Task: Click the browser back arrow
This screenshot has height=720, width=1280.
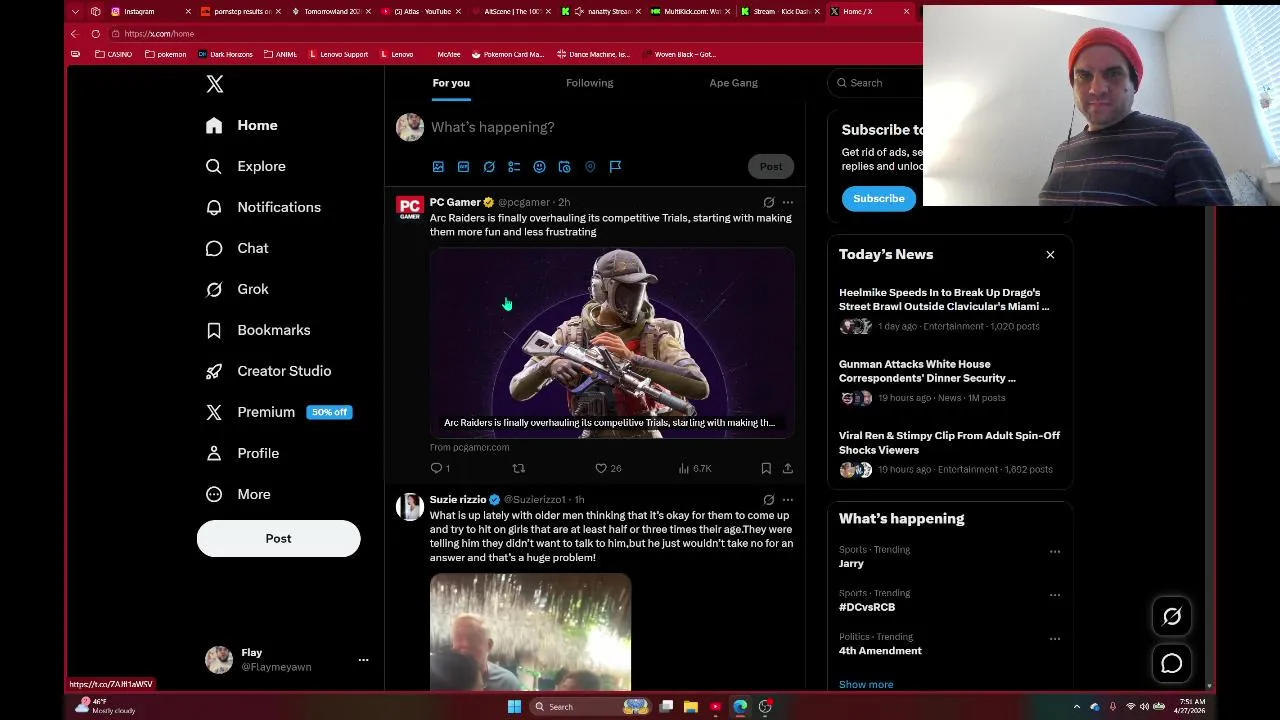Action: coord(74,33)
